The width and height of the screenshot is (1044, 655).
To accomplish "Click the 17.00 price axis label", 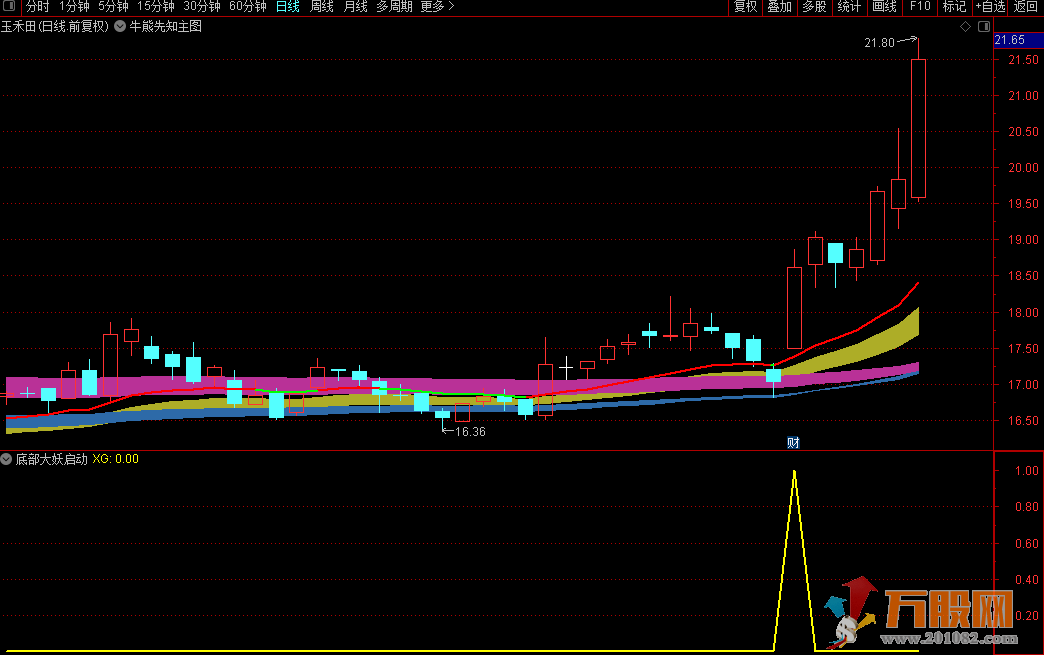I will coord(1023,385).
